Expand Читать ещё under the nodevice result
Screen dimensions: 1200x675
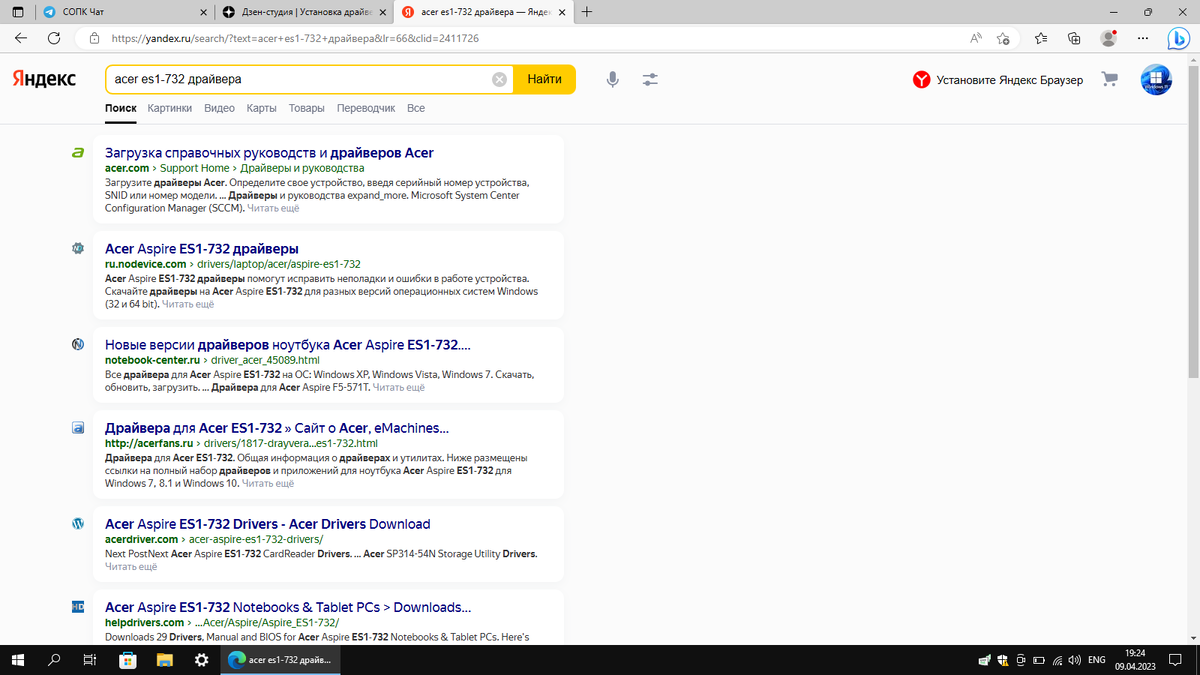click(x=188, y=304)
